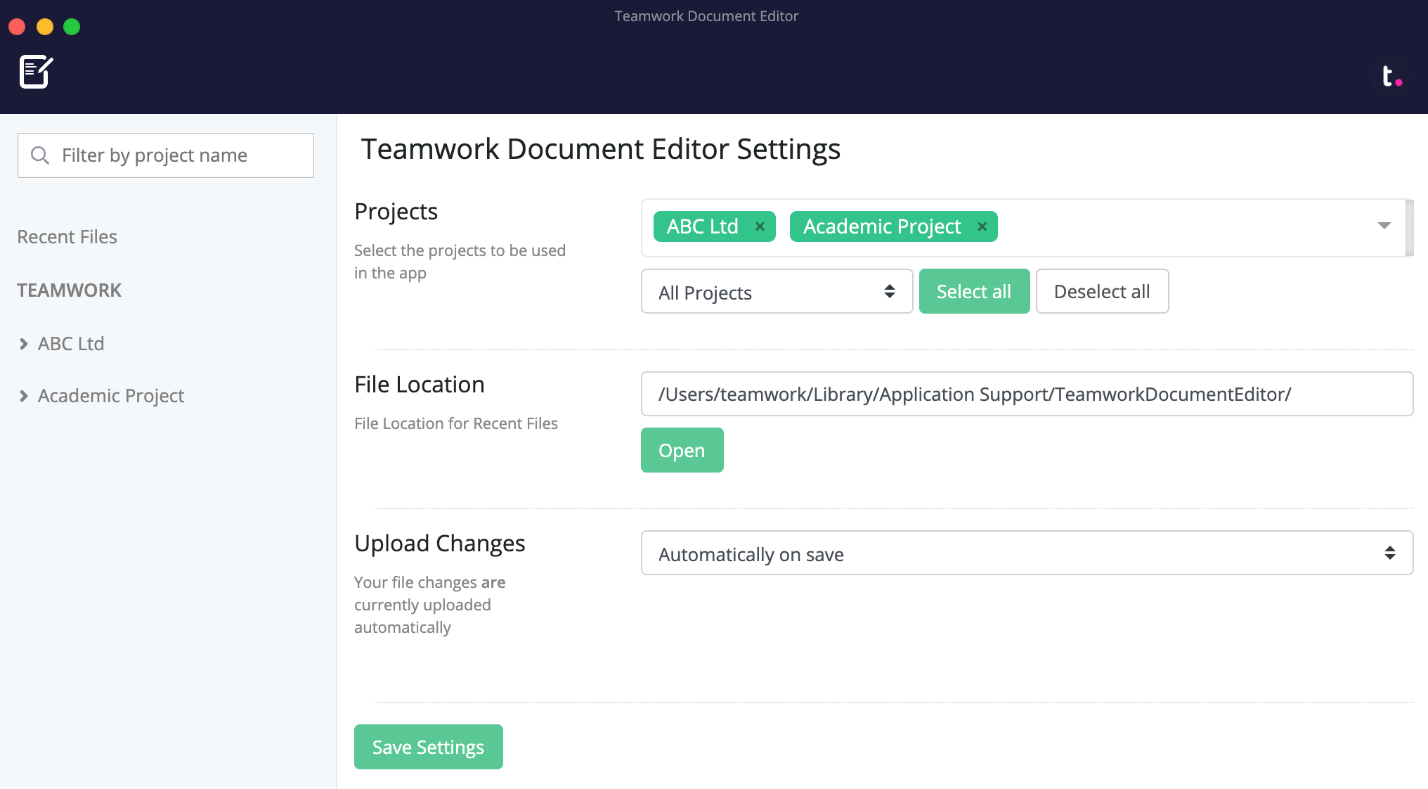Focus the Filter by project name field
This screenshot has width=1428, height=789.
click(166, 155)
